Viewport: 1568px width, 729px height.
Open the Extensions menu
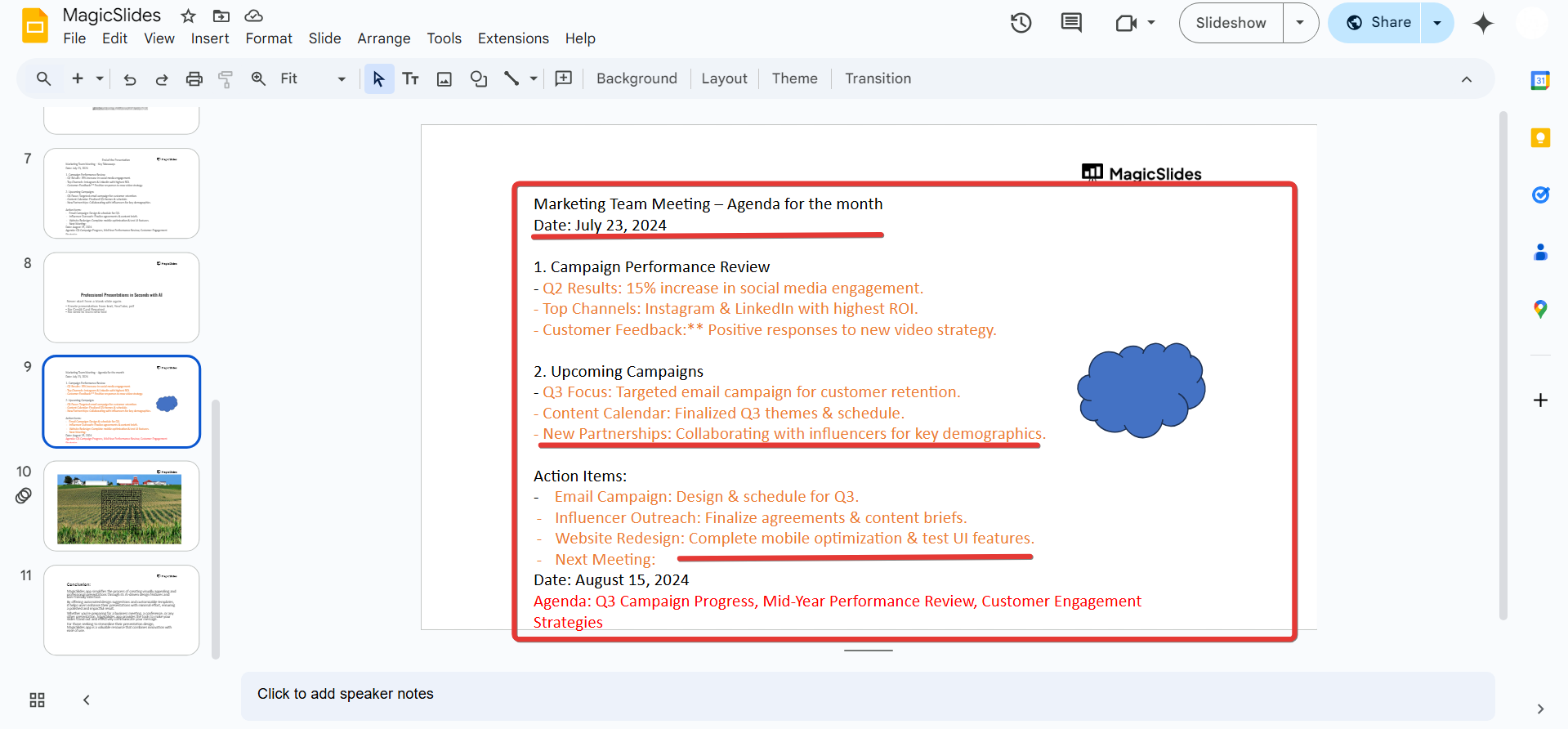pos(513,38)
